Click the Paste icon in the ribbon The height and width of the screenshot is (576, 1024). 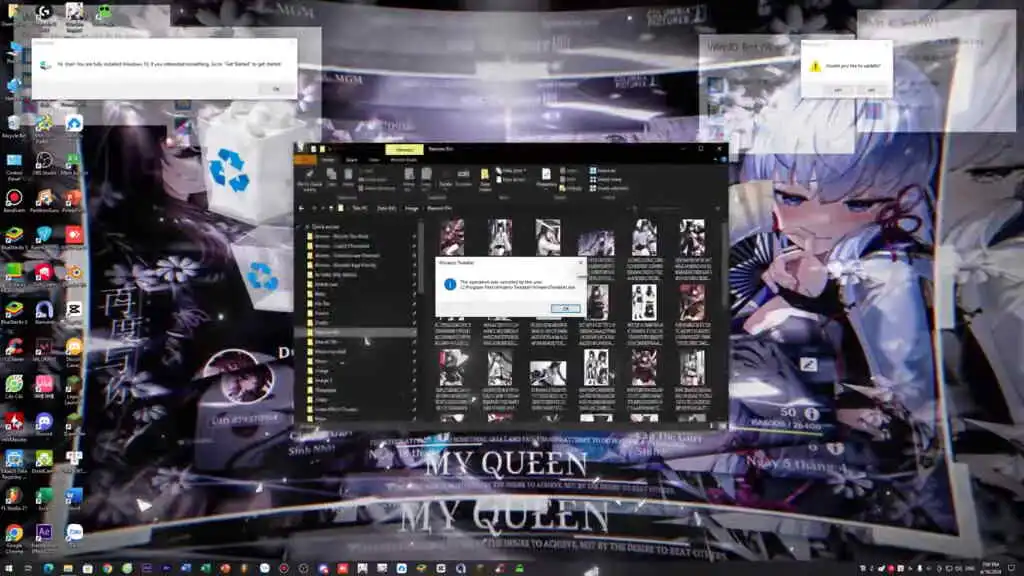click(348, 178)
